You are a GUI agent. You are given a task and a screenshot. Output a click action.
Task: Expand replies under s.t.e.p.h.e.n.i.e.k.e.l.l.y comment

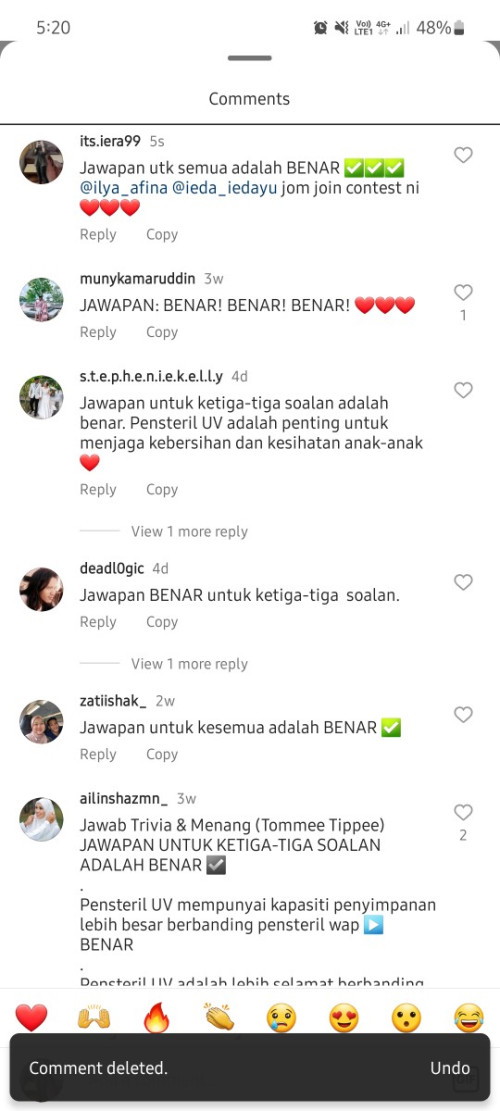pyautogui.click(x=189, y=531)
